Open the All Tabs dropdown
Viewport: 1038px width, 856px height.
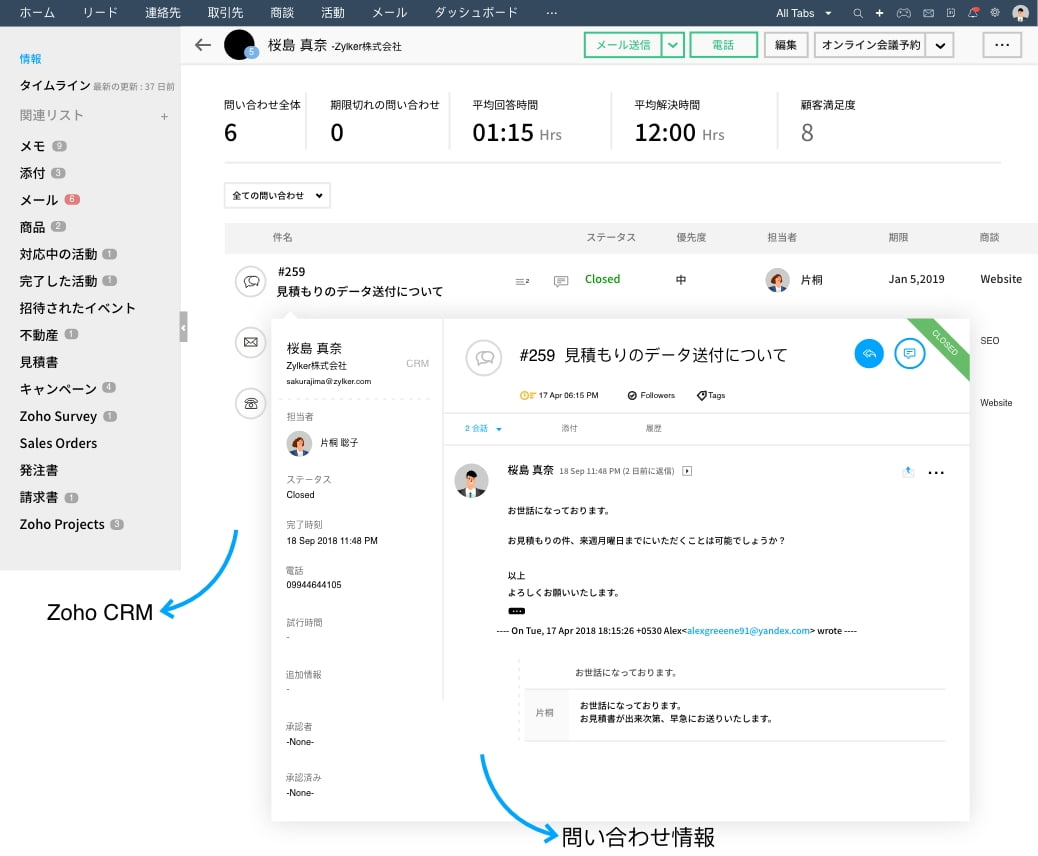(803, 13)
